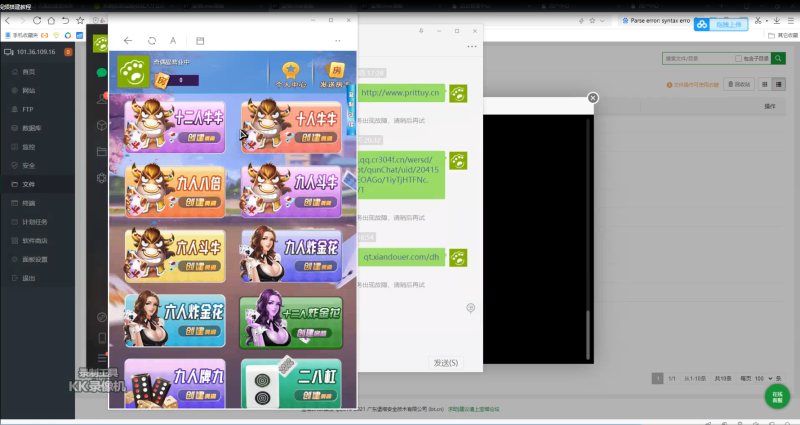Create a 十二人牛牛 room

200,137
